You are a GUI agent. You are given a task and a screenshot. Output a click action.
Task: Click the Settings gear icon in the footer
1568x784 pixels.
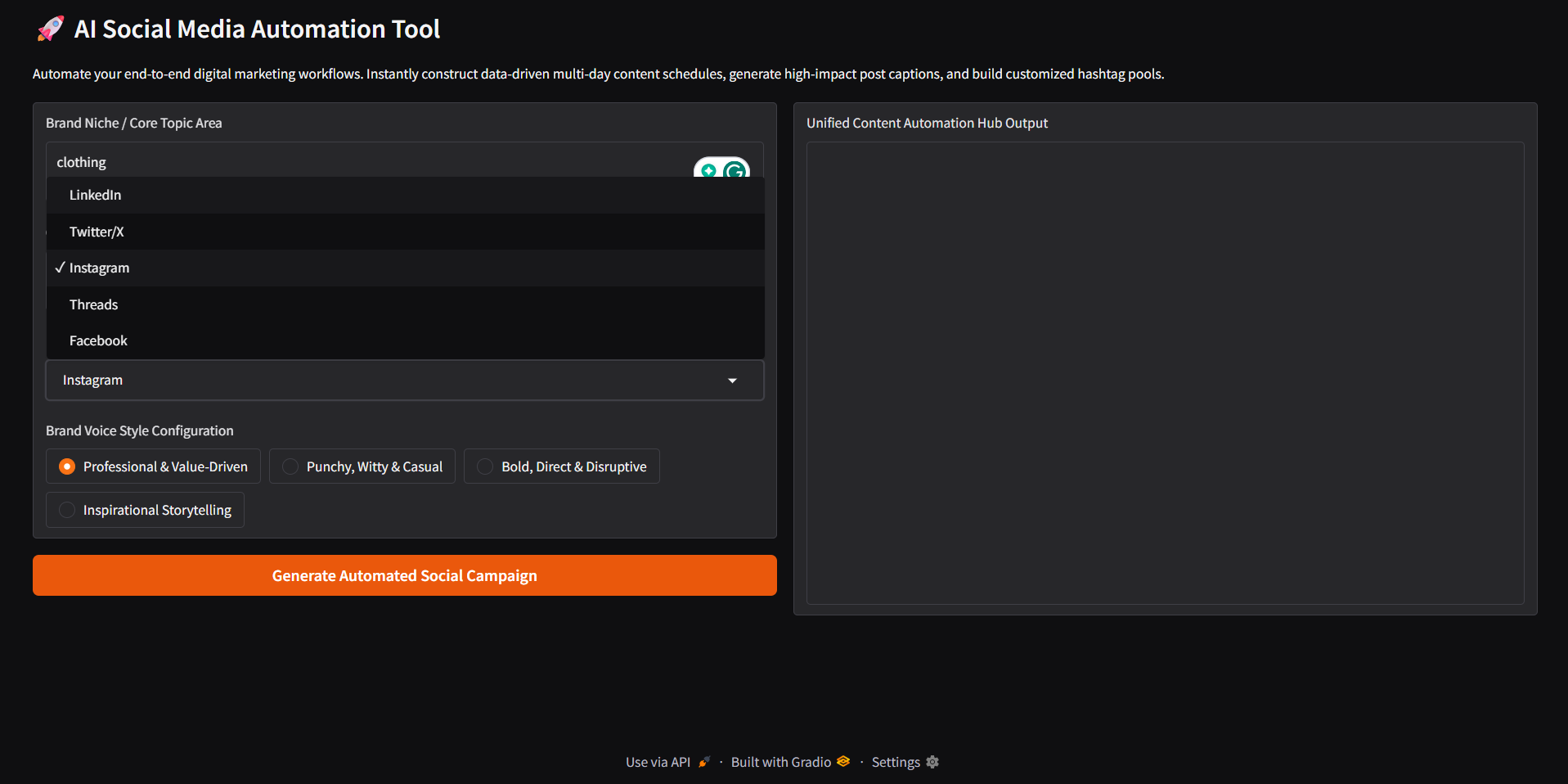point(932,762)
